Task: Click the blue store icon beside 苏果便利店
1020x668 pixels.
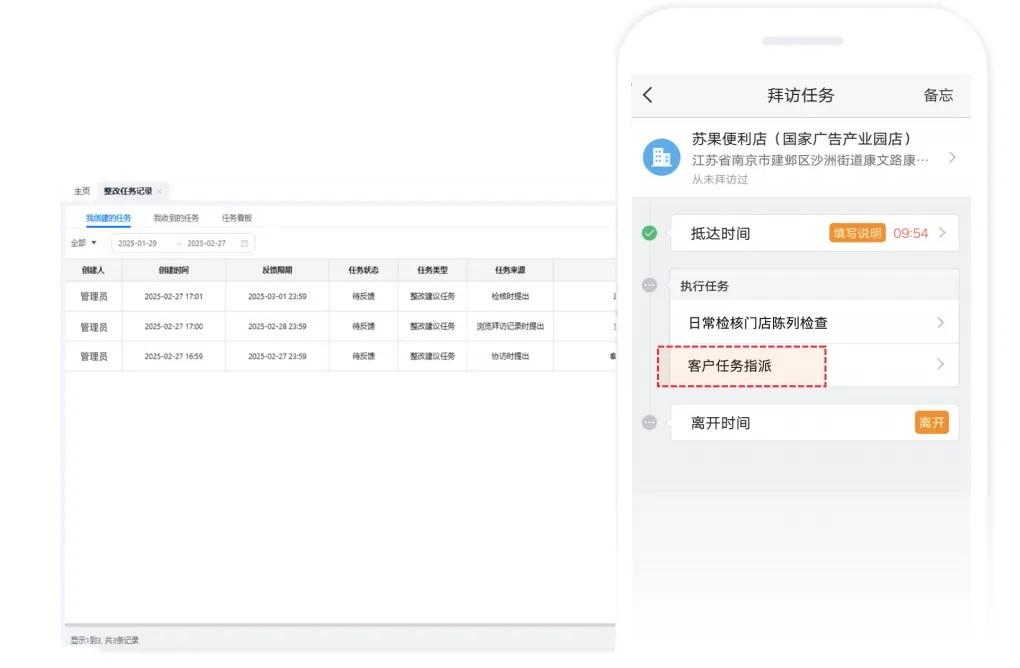Action: (660, 157)
